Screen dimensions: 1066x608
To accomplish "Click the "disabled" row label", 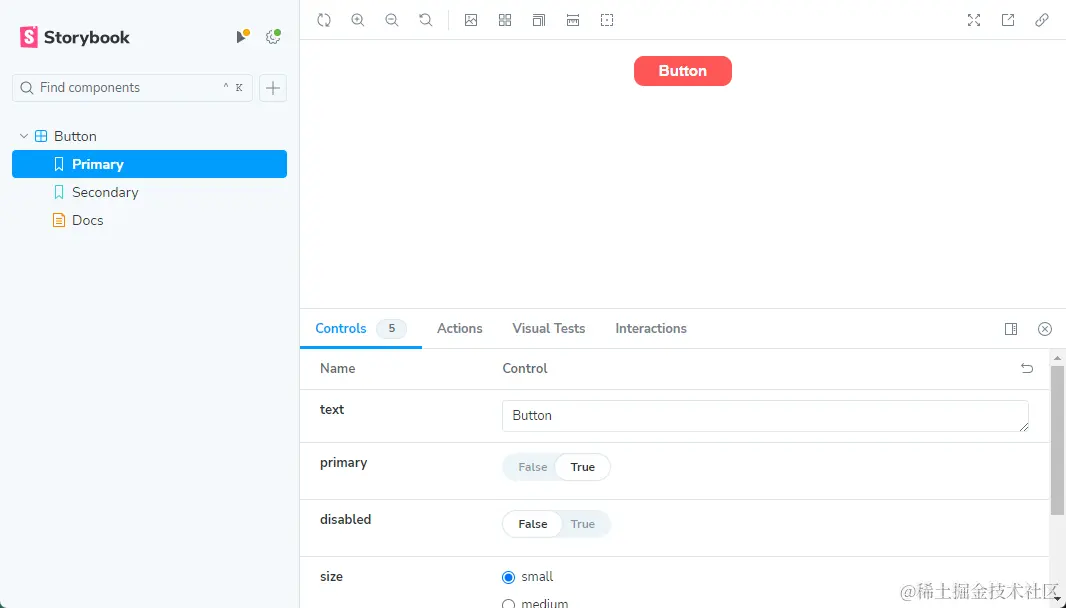I will point(345,519).
